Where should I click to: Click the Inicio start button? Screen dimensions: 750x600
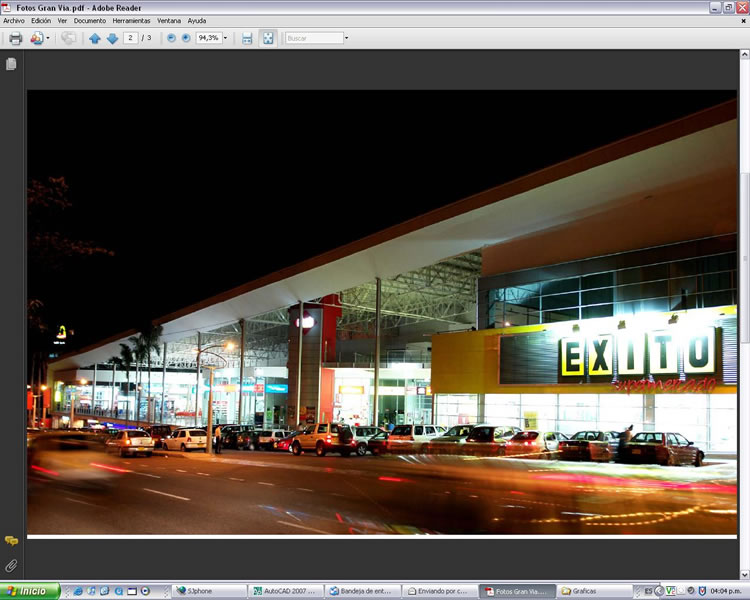(30, 591)
